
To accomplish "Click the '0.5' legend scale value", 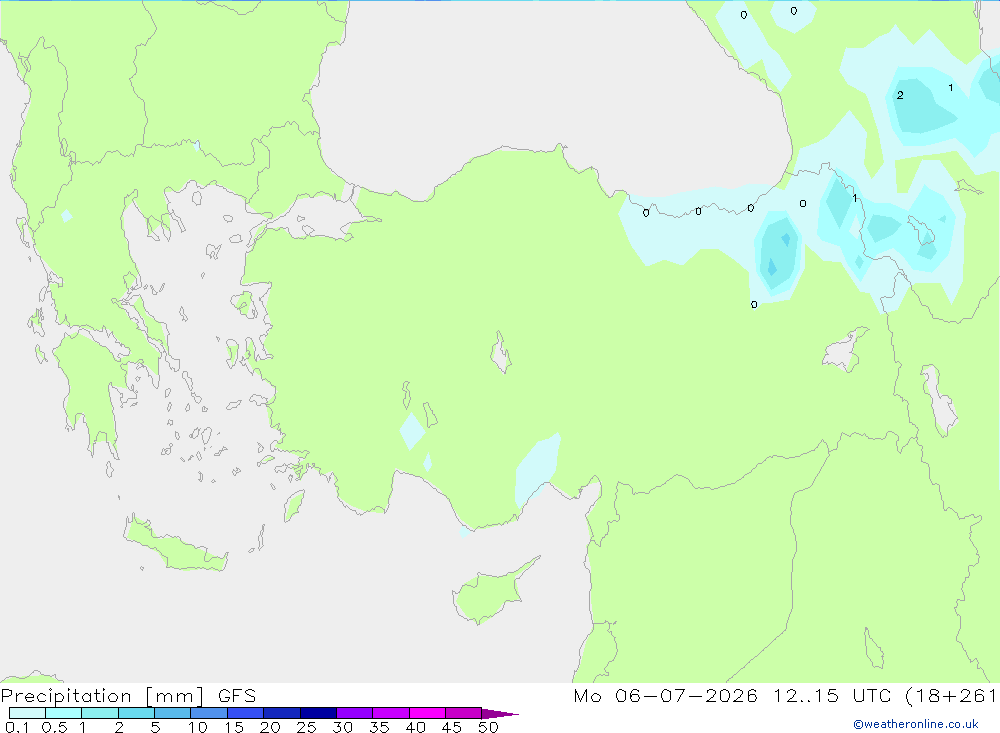I will click(x=54, y=727).
